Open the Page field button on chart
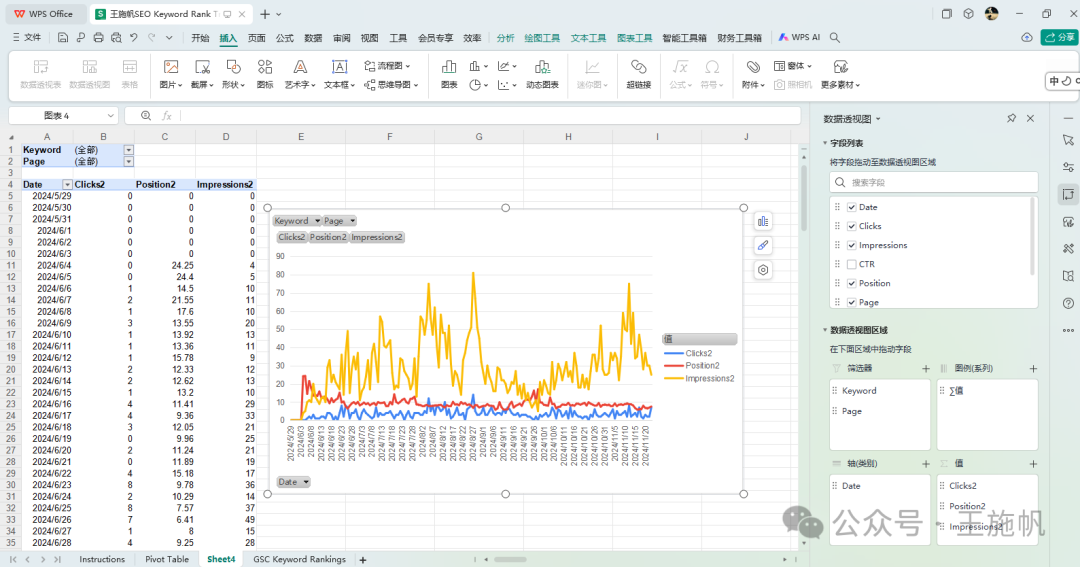The image size is (1080, 567). pos(340,220)
